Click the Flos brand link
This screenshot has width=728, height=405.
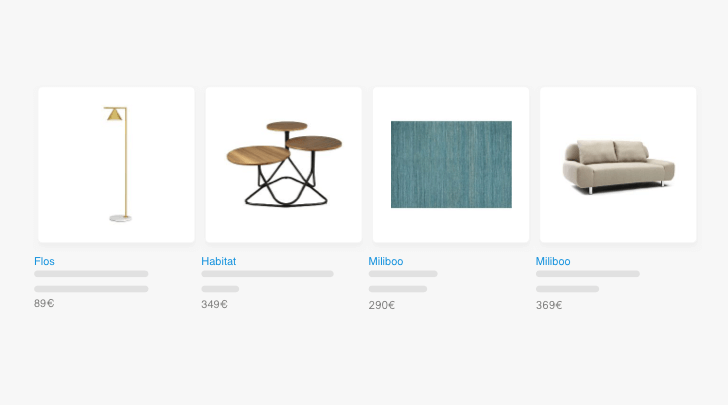(x=44, y=261)
